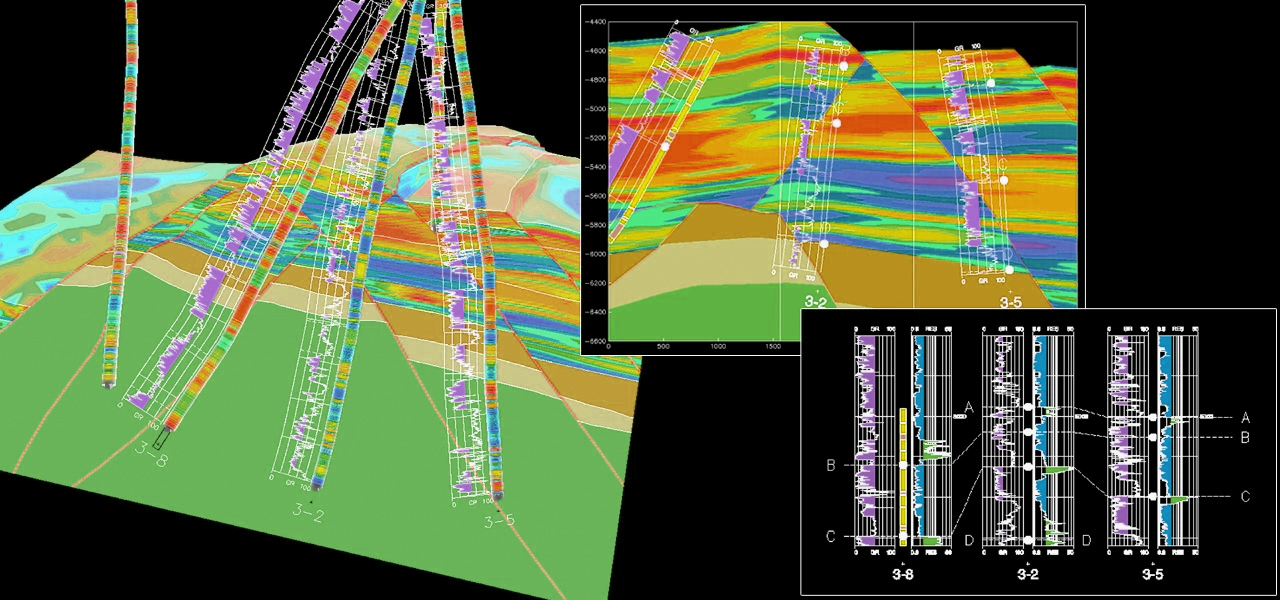Select the marker A label in the correlation panel
This screenshot has width=1280, height=600.
(x=1245, y=416)
